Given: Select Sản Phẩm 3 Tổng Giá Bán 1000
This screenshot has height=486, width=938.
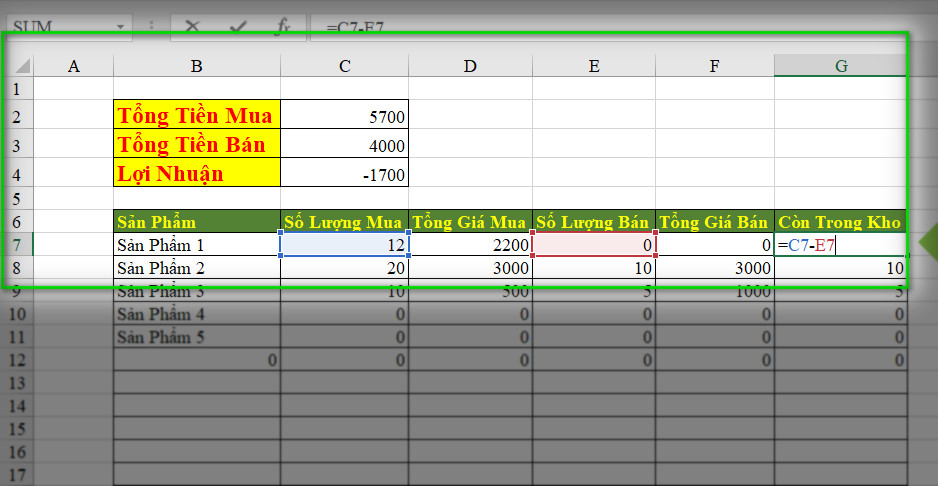Looking at the screenshot, I should (x=715, y=291).
